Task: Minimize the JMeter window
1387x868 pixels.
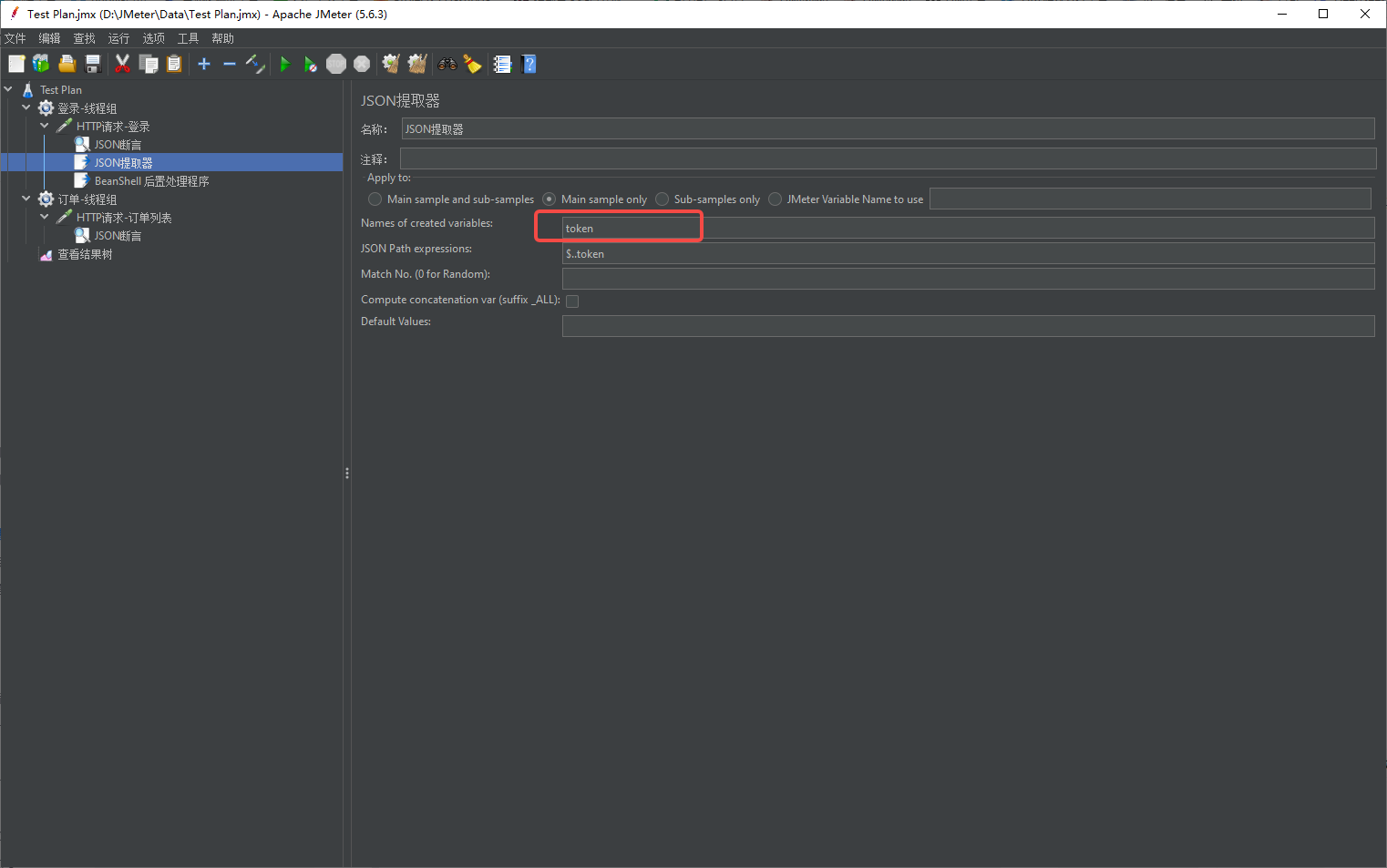Action: [x=1281, y=14]
